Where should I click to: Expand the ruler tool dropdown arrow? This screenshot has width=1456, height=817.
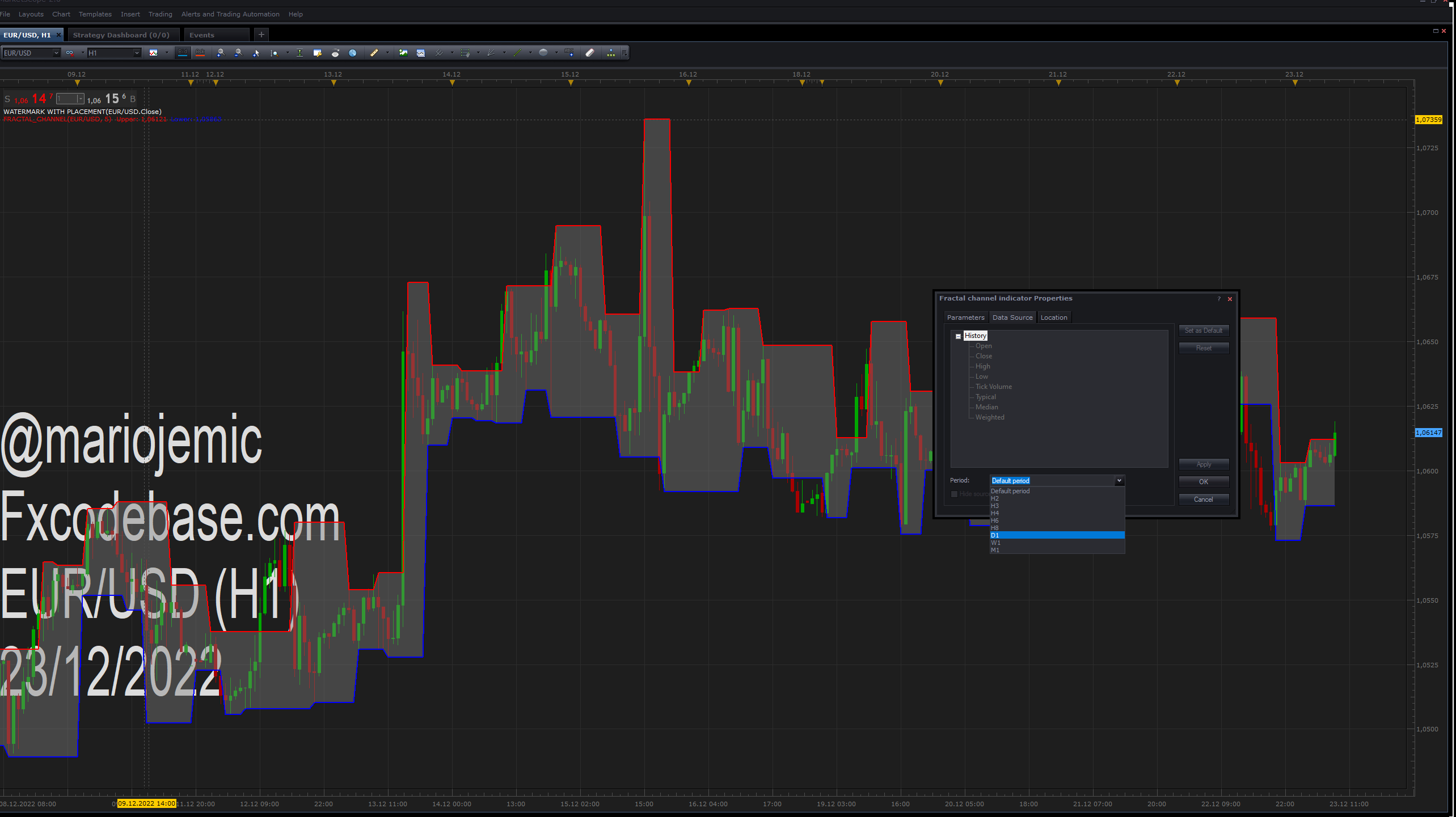tap(387, 53)
